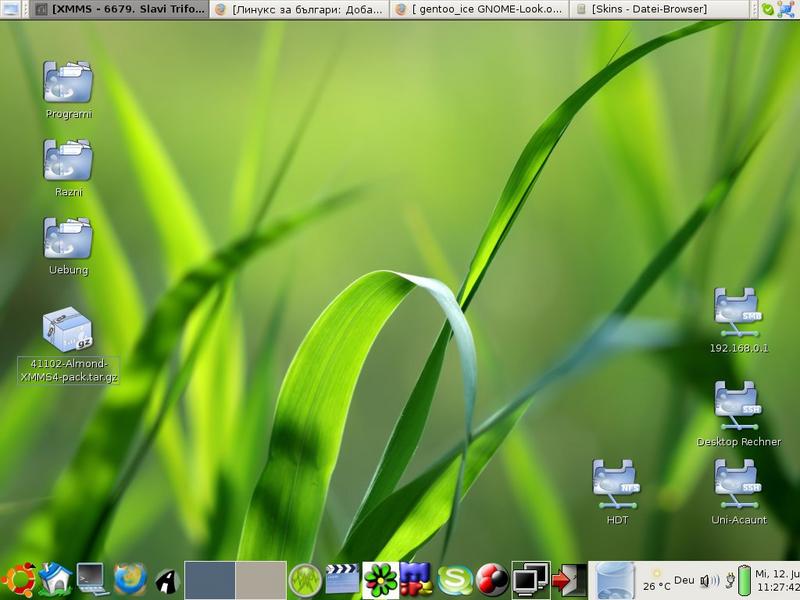Switch to the XMMS window in taskbar
The image size is (800, 600).
click(x=118, y=9)
